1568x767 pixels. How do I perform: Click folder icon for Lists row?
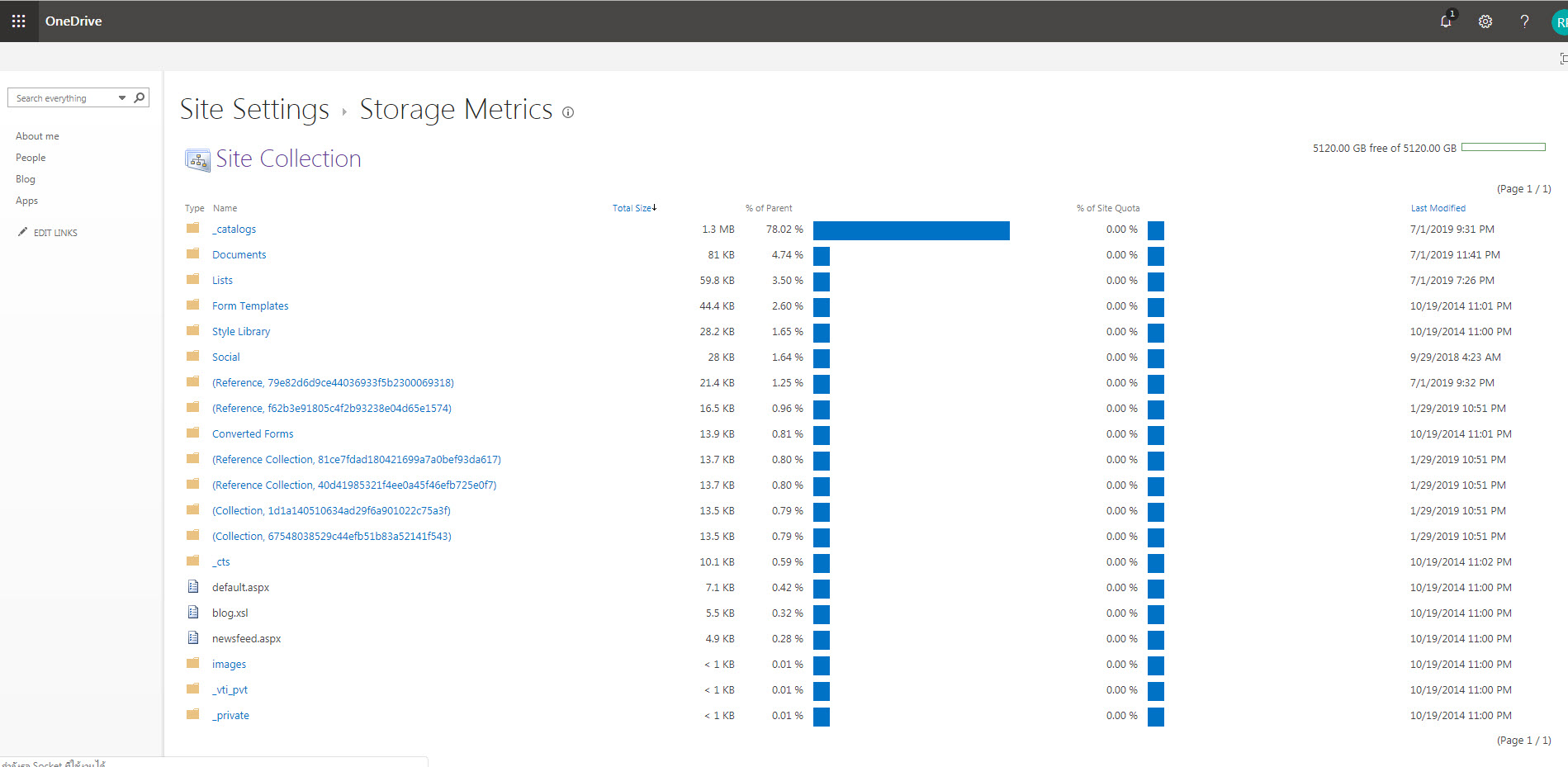193,279
